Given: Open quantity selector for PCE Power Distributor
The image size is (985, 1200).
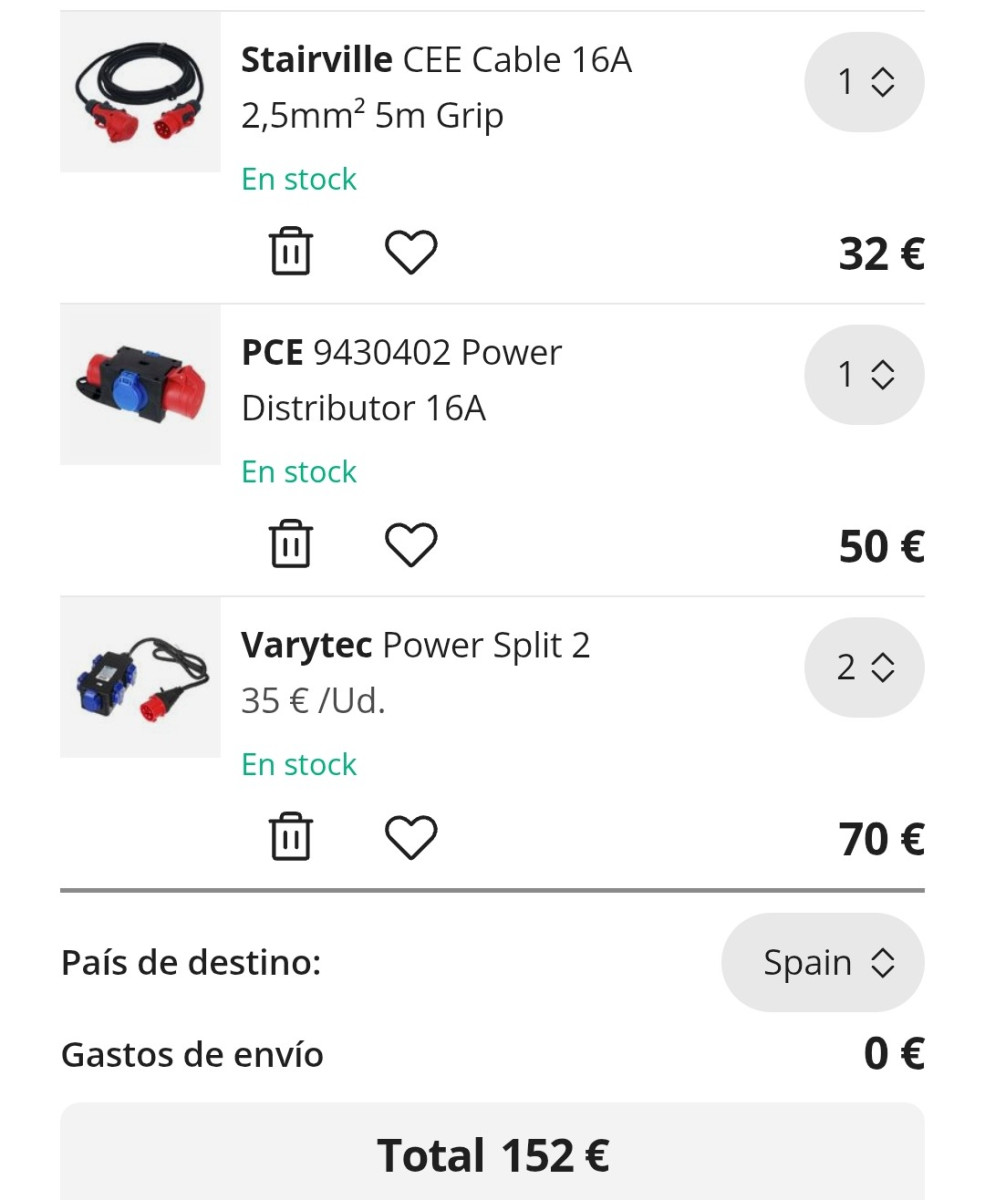Looking at the screenshot, I should [864, 375].
